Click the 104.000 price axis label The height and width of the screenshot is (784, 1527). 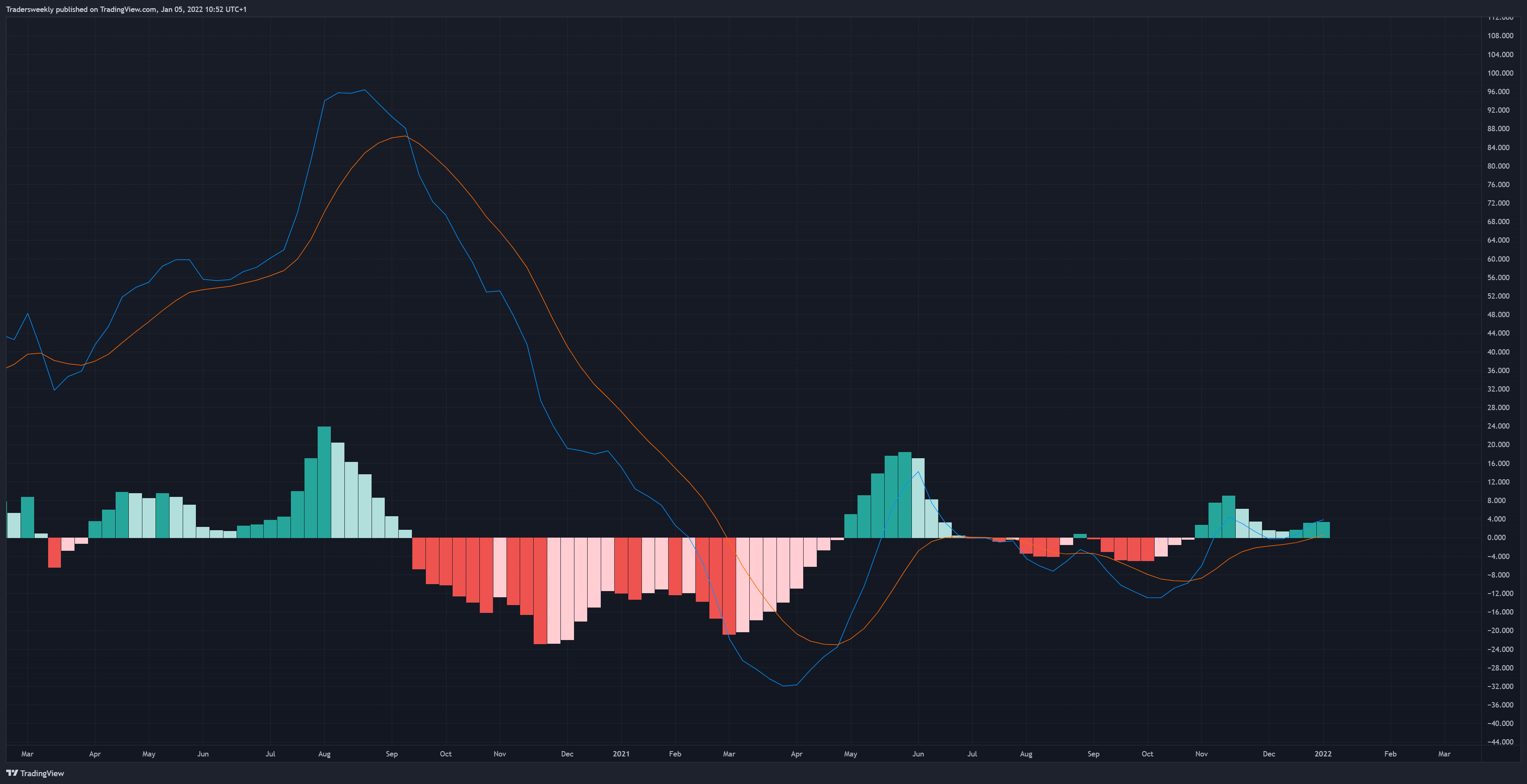(x=1500, y=55)
